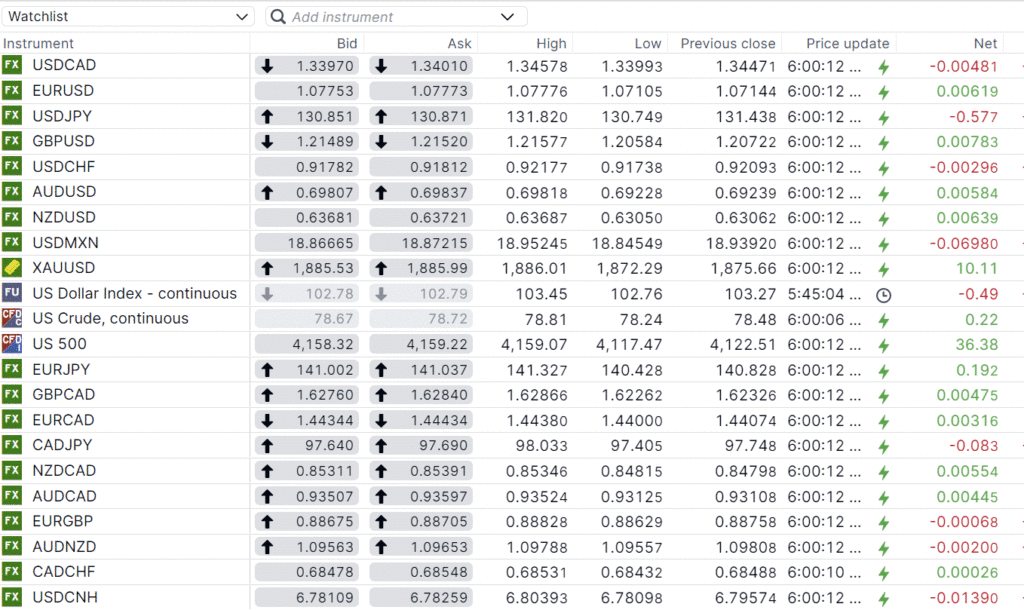Click the search magnifier icon
The image size is (1024, 610).
click(x=278, y=17)
